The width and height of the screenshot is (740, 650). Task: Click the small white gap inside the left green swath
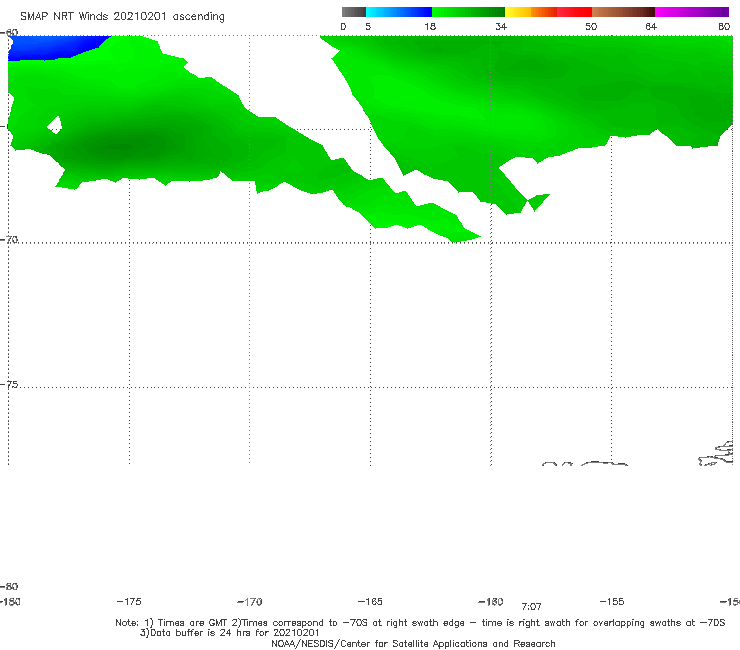point(55,125)
